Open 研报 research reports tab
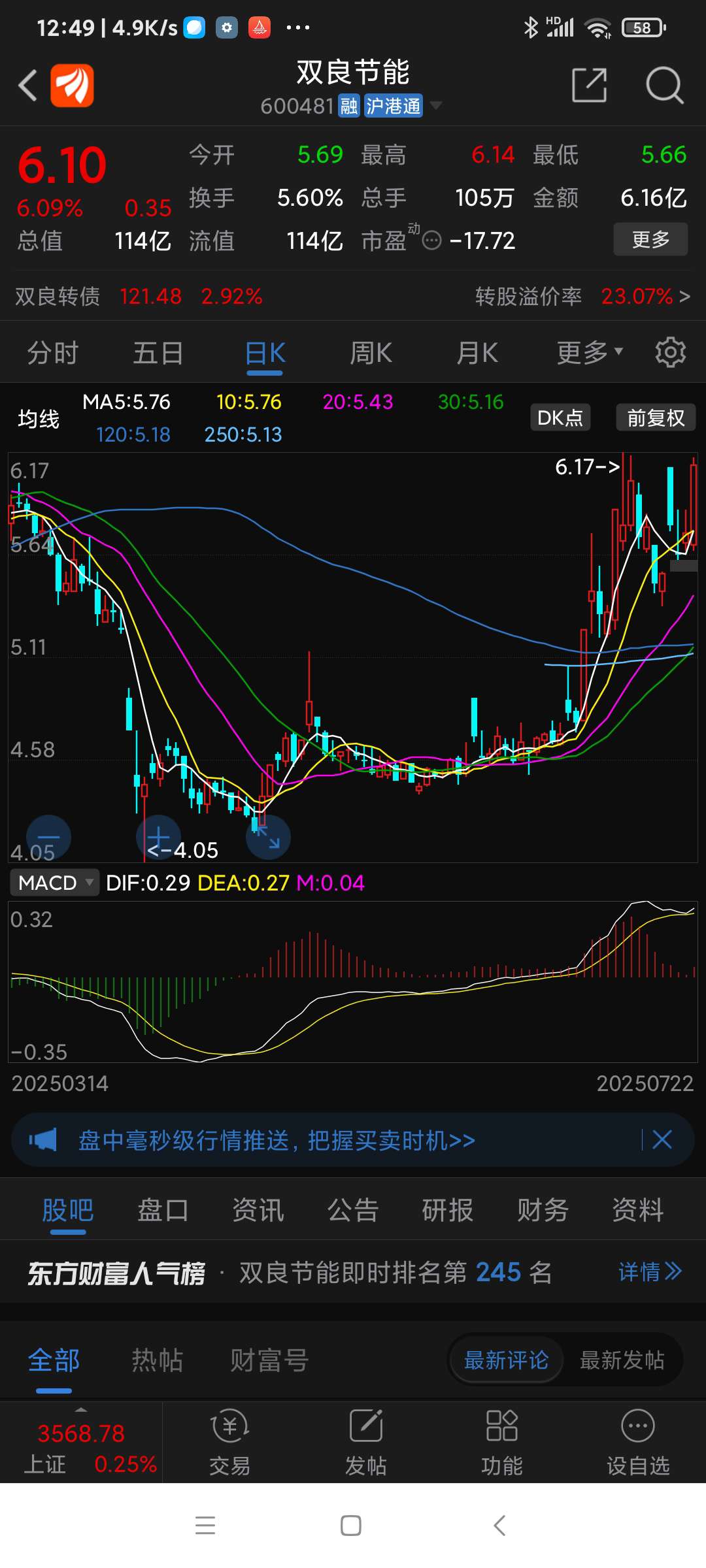 (448, 1210)
